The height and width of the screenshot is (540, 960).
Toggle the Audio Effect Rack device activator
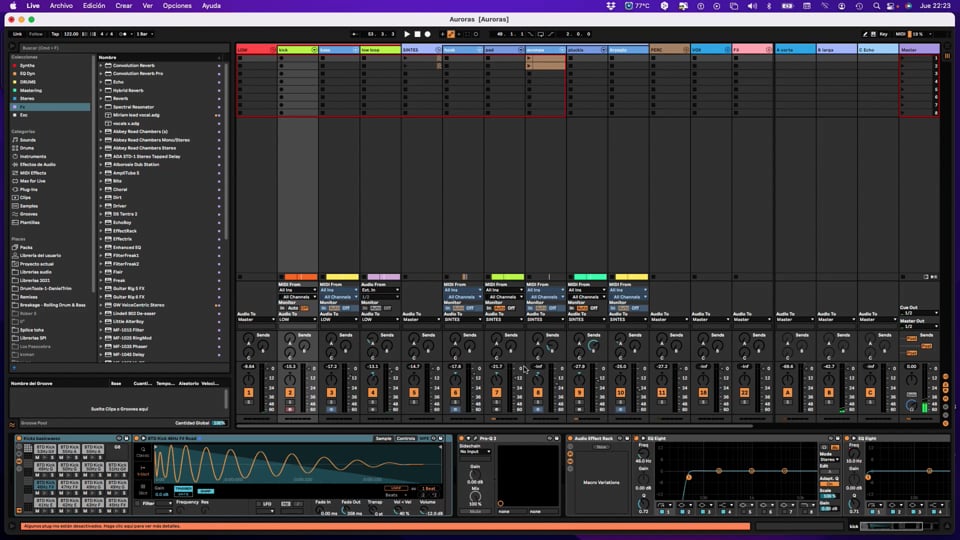570,438
